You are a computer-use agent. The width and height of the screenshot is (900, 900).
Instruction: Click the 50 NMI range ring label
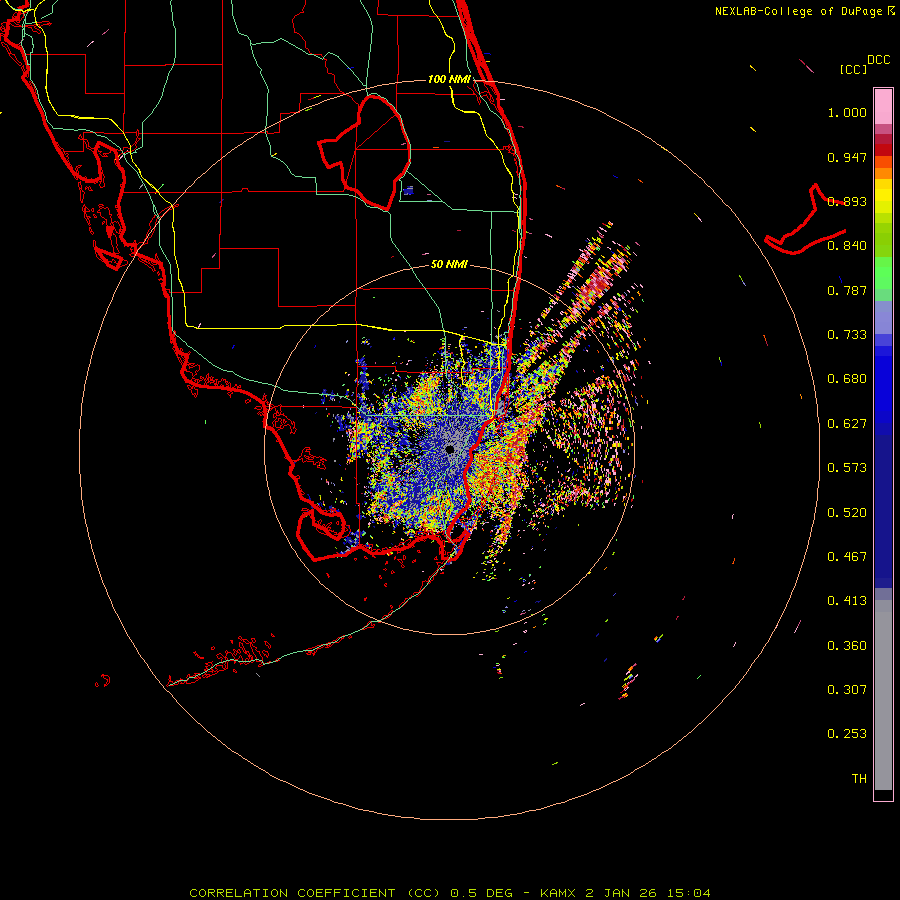[x=449, y=265]
